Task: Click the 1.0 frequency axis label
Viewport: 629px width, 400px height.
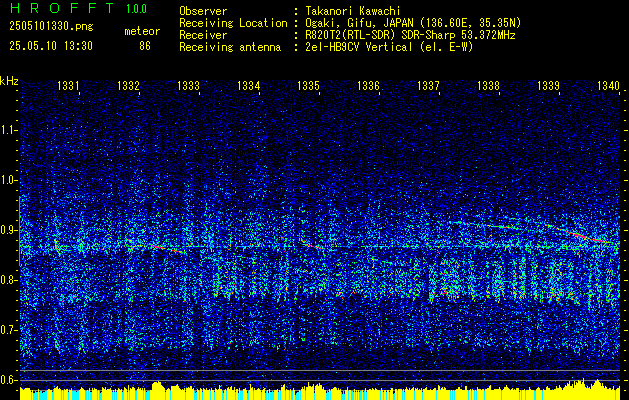Action: coord(8,180)
